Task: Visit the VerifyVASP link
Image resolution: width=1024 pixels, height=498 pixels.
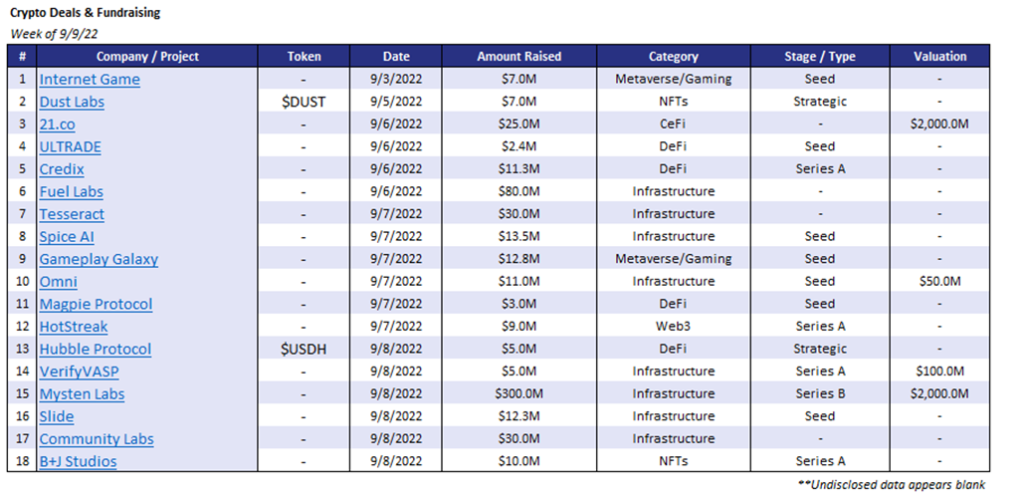Action: pos(79,371)
